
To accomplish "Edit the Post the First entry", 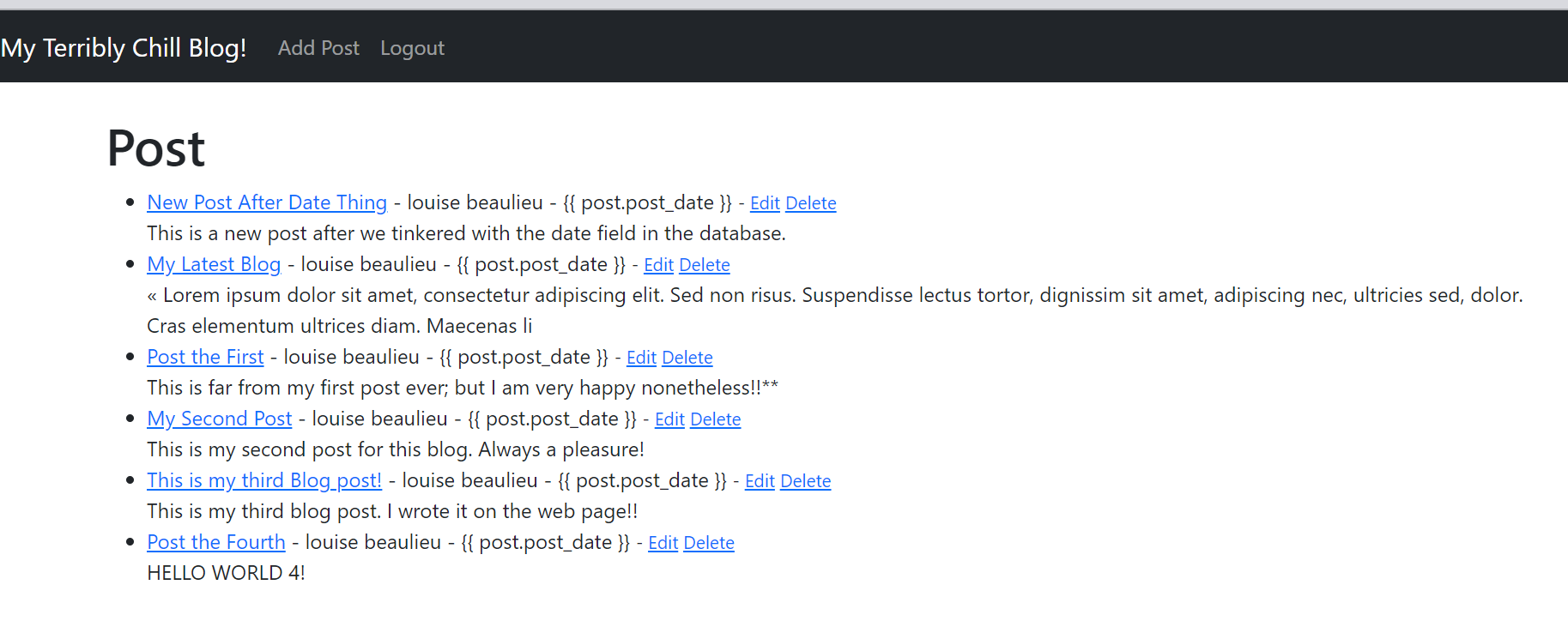I will [x=641, y=358].
